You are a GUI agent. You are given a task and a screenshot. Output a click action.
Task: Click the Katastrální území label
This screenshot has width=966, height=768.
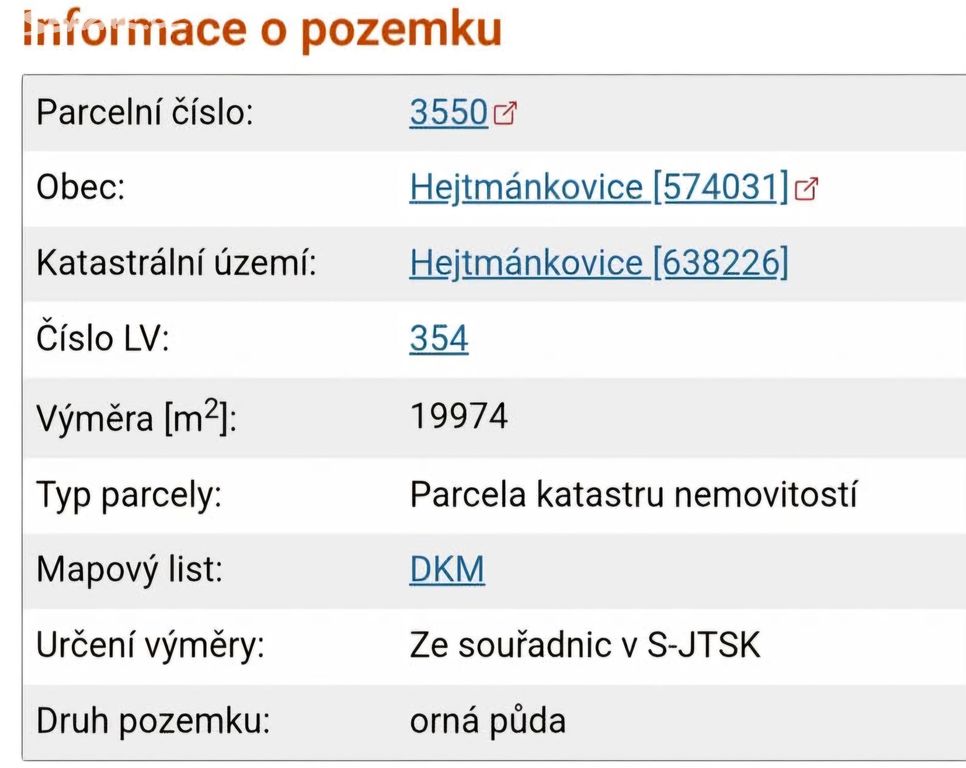coord(176,263)
